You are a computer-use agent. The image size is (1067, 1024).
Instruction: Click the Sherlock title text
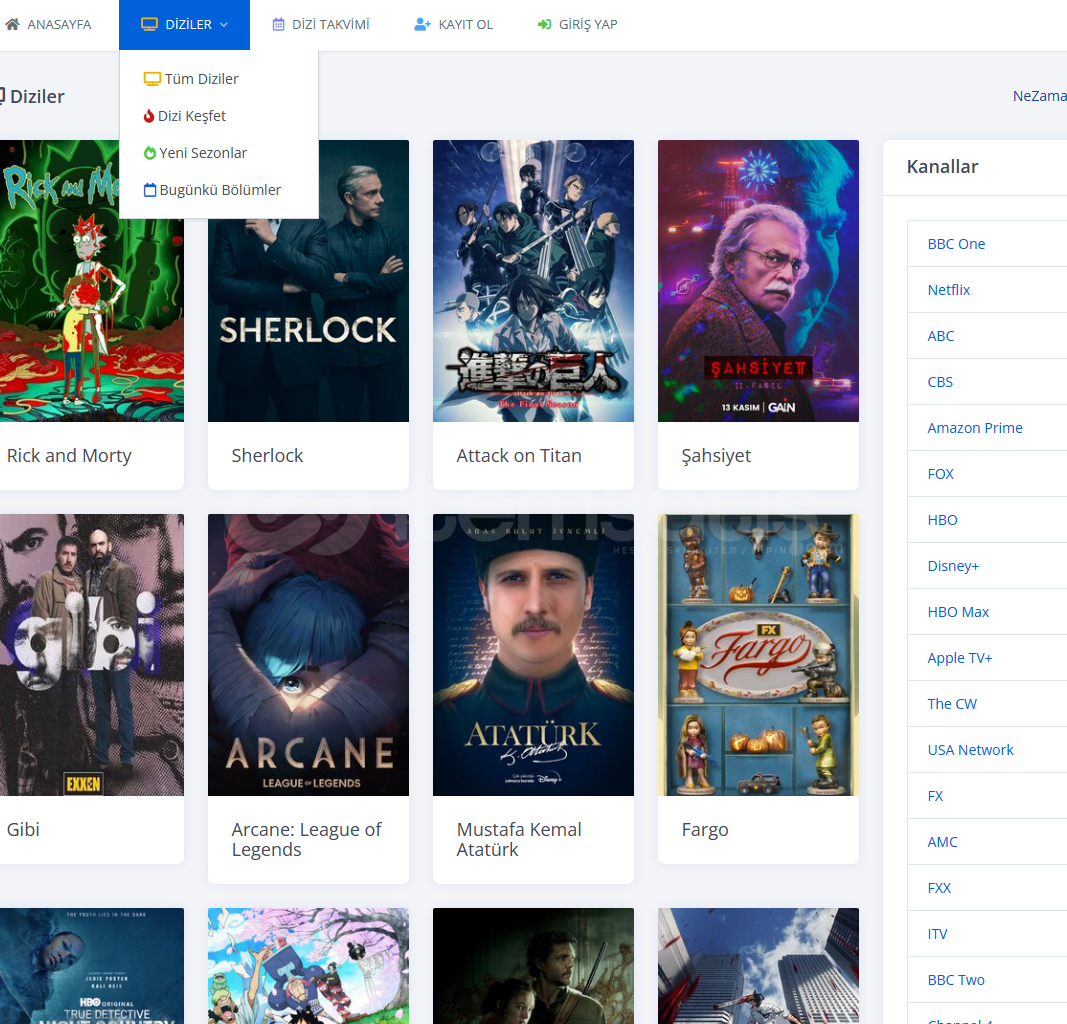(x=267, y=456)
